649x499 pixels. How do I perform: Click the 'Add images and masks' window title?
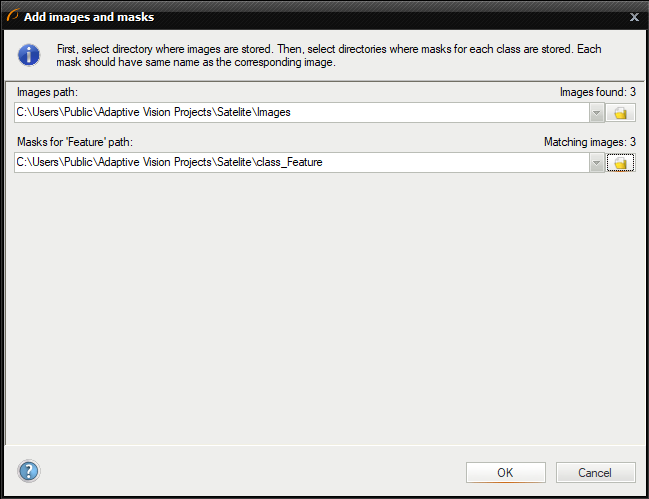89,17
